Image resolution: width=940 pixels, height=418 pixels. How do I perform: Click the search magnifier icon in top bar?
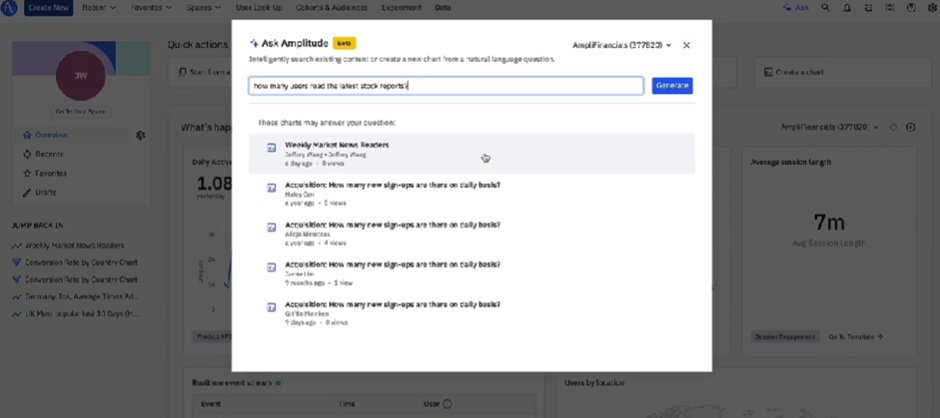pos(825,7)
